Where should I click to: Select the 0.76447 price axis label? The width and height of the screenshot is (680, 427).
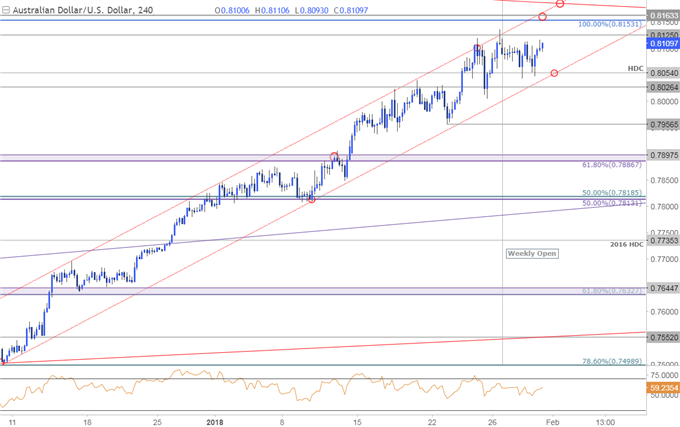point(663,288)
